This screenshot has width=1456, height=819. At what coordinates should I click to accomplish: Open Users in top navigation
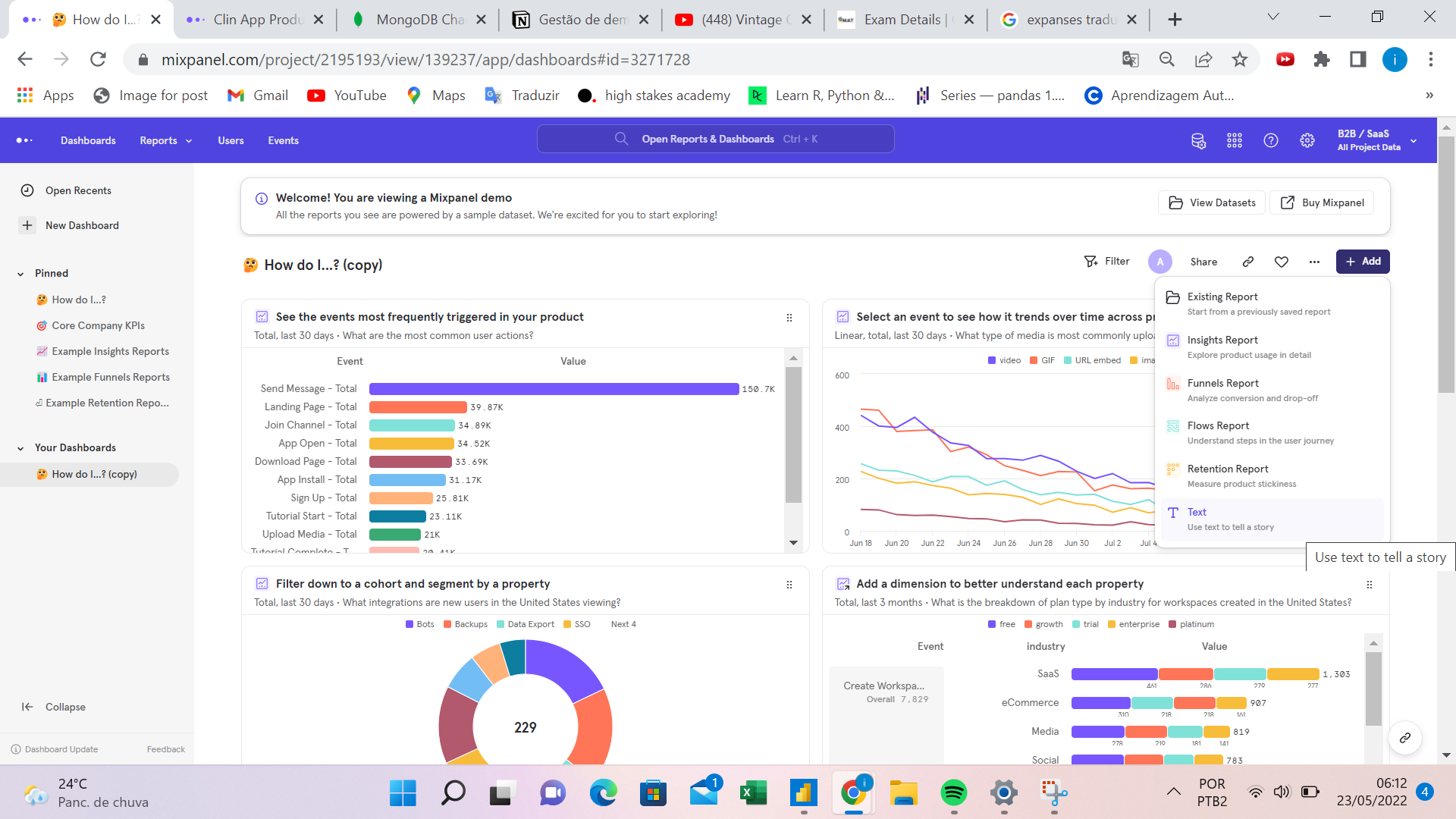[231, 140]
